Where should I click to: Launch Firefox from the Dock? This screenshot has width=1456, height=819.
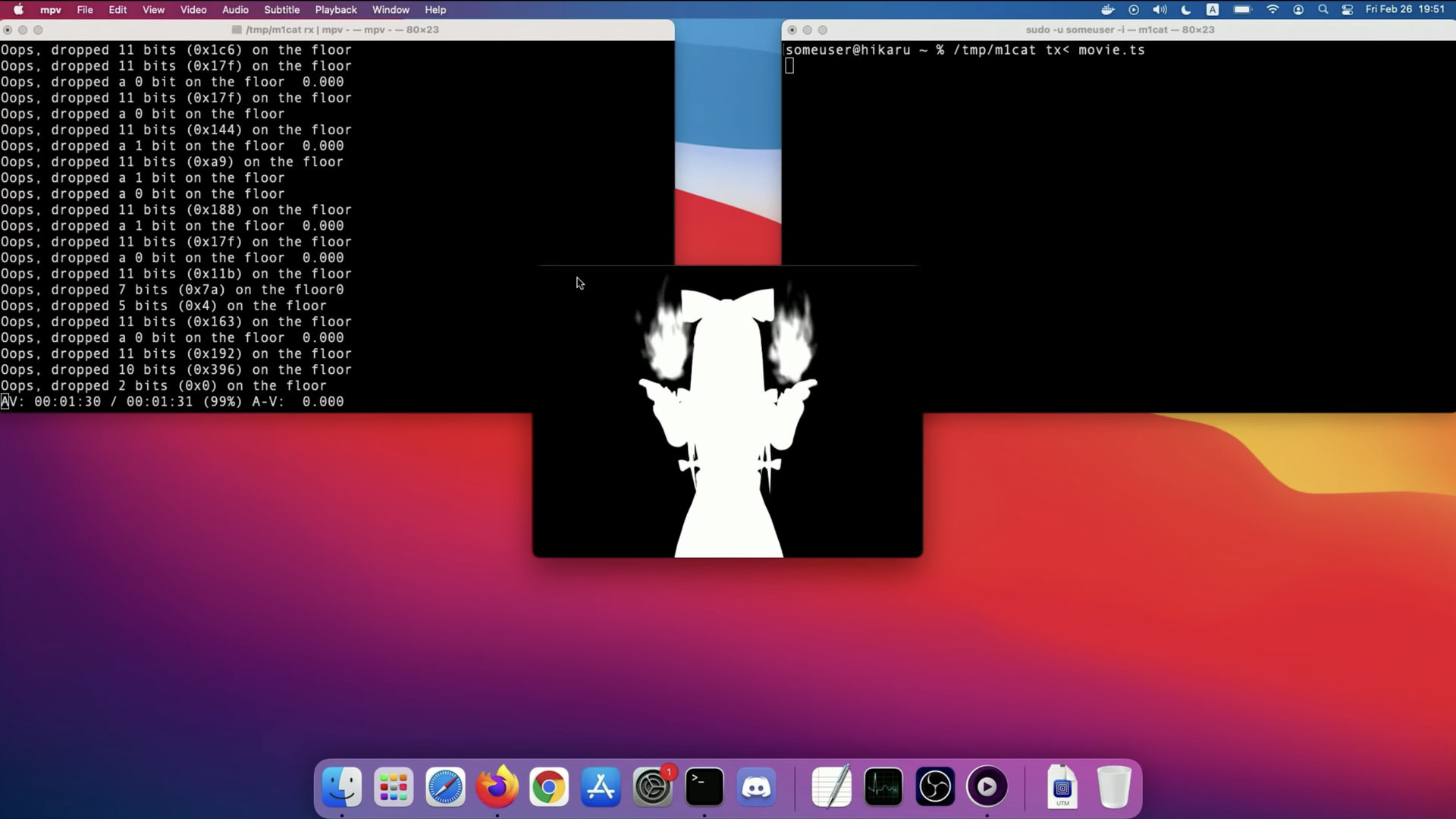(x=497, y=787)
